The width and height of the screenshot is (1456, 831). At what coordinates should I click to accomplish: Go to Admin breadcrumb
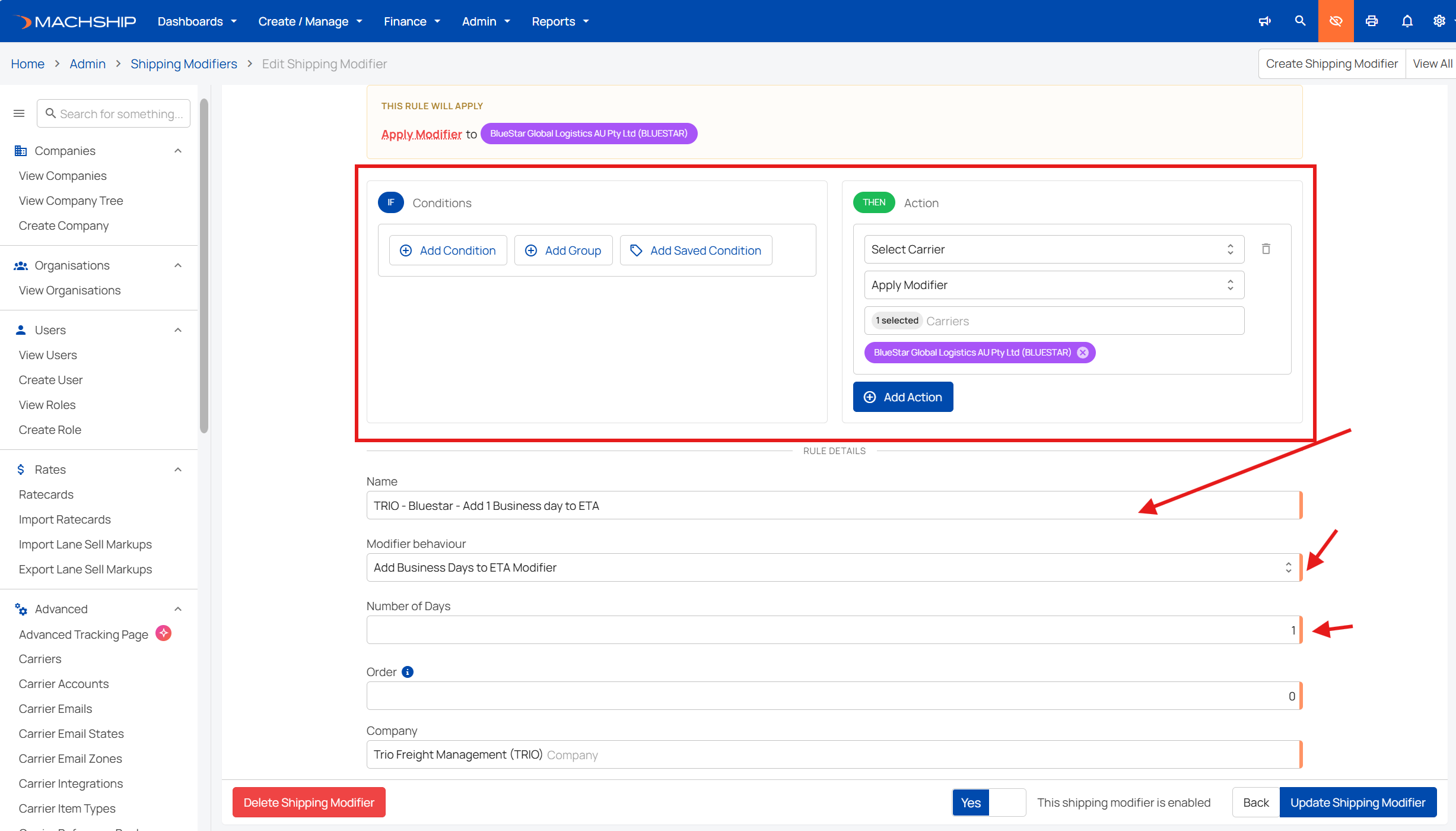coord(88,64)
